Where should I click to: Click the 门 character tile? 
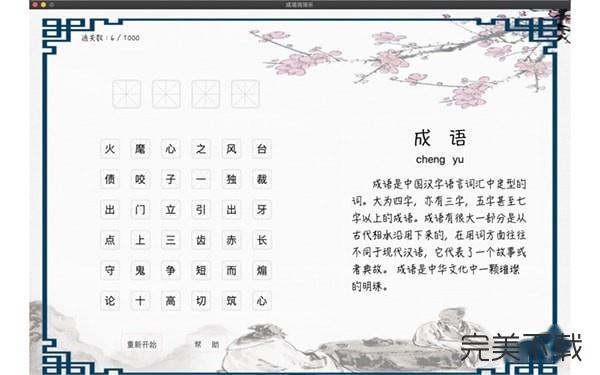pyautogui.click(x=140, y=210)
